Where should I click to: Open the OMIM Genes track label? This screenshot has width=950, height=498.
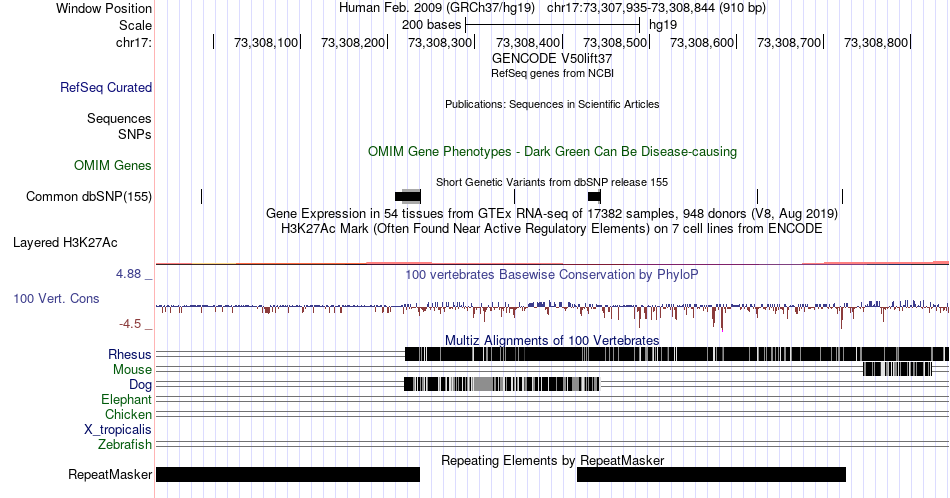pyautogui.click(x=112, y=165)
